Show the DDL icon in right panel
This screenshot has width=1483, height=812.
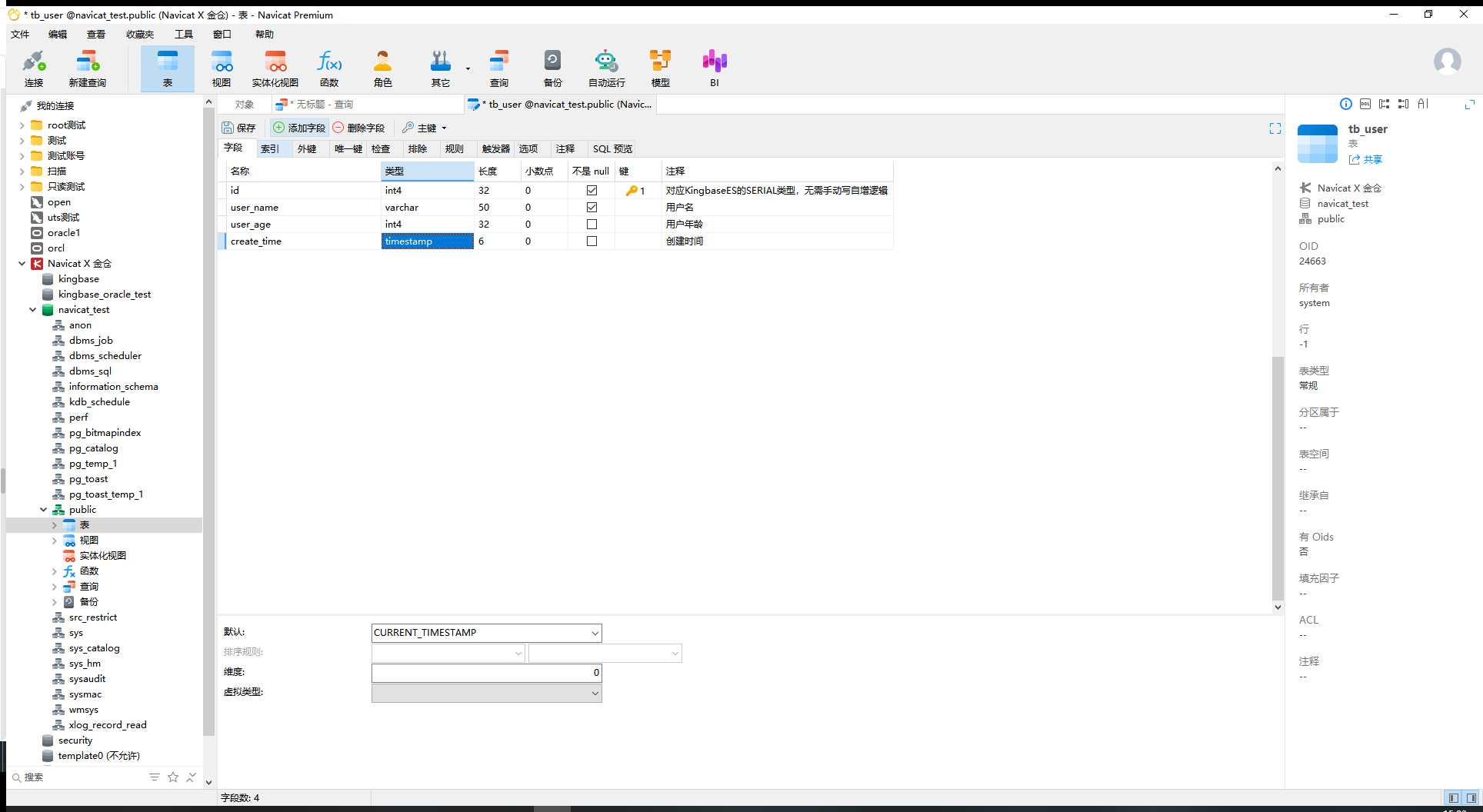(1365, 105)
